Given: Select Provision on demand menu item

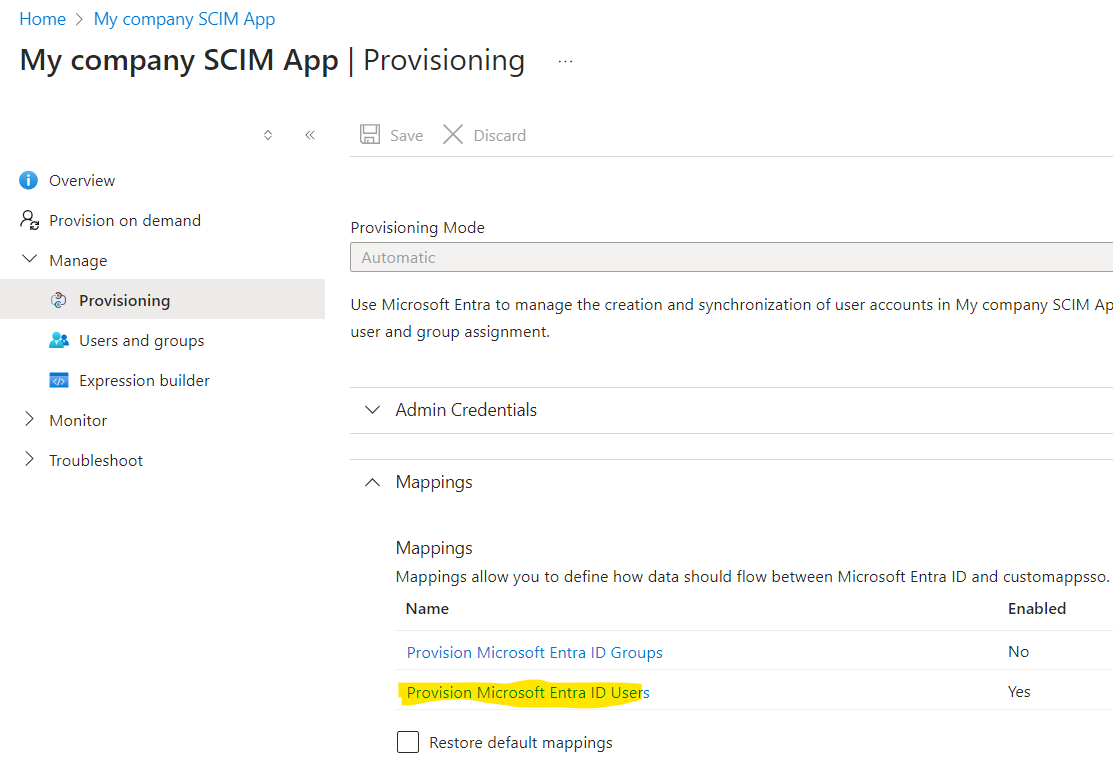Looking at the screenshot, I should coord(125,221).
